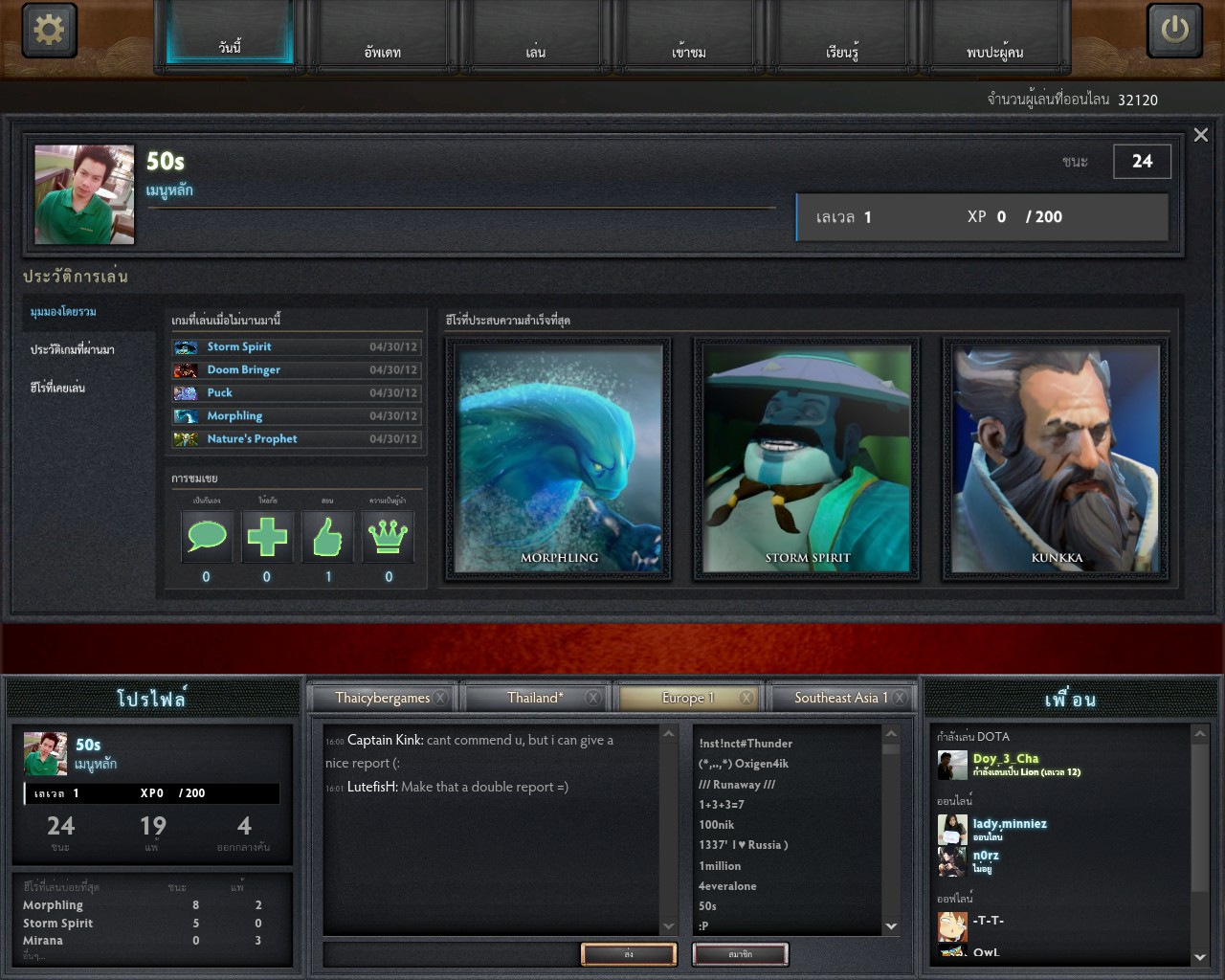Click channel member list scroll up arrow
Image resolution: width=1225 pixels, height=980 pixels.
(891, 734)
